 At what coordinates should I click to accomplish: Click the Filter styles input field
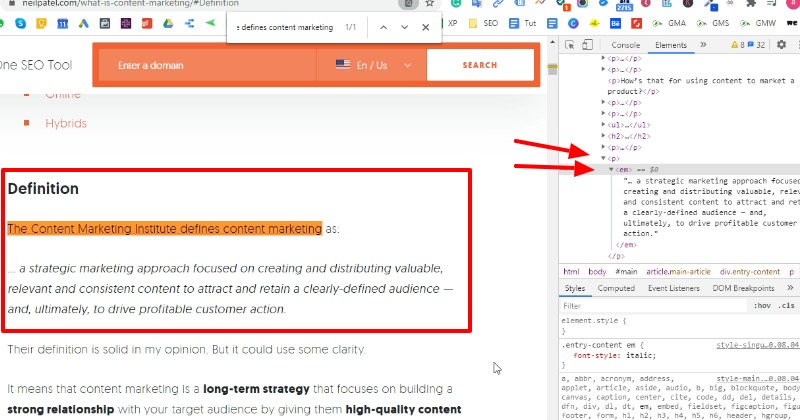tap(653, 306)
